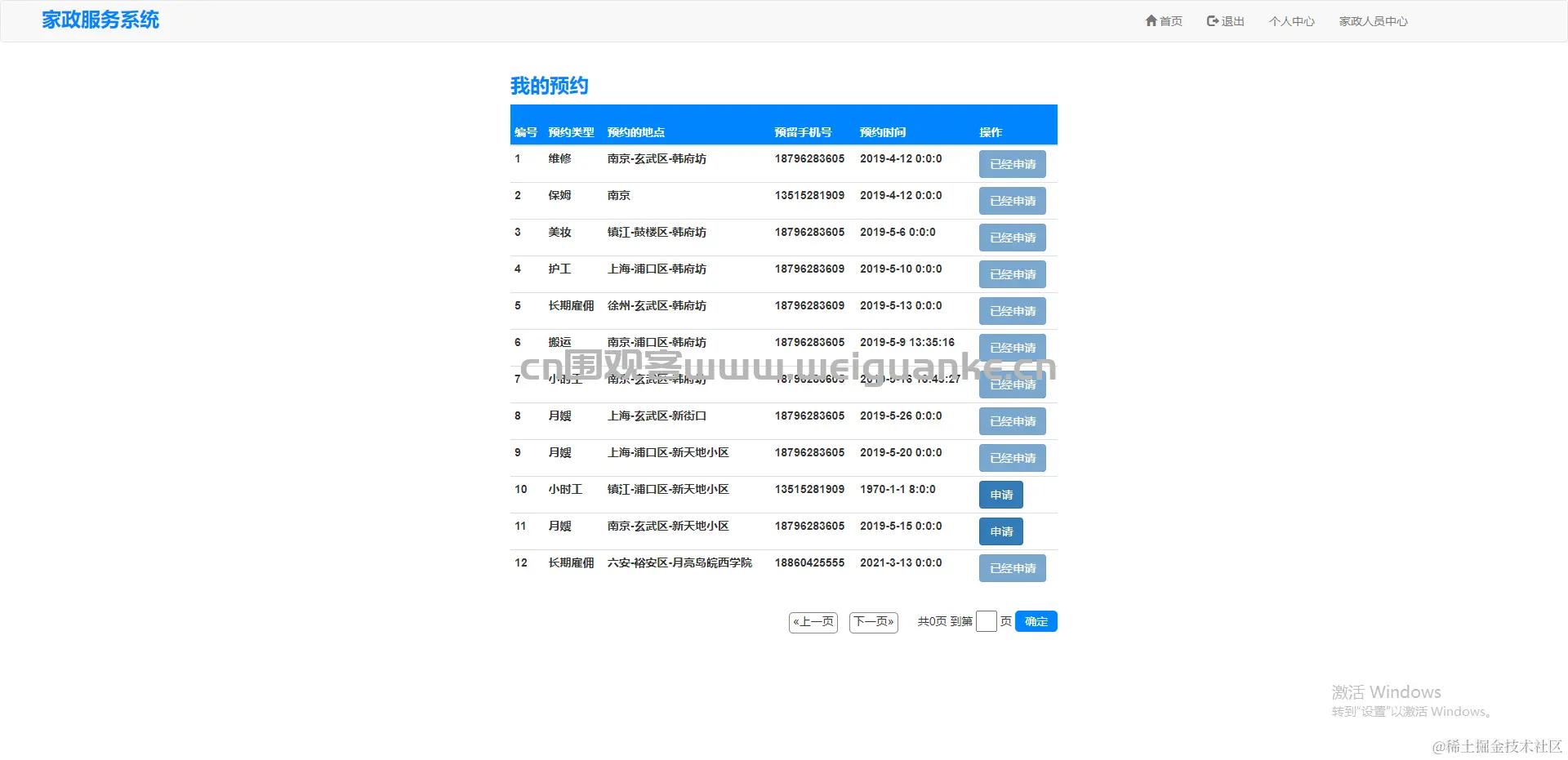Viewport: 1568px width, 760px height.
Task: Select the 护工 type cell
Action: [559, 269]
